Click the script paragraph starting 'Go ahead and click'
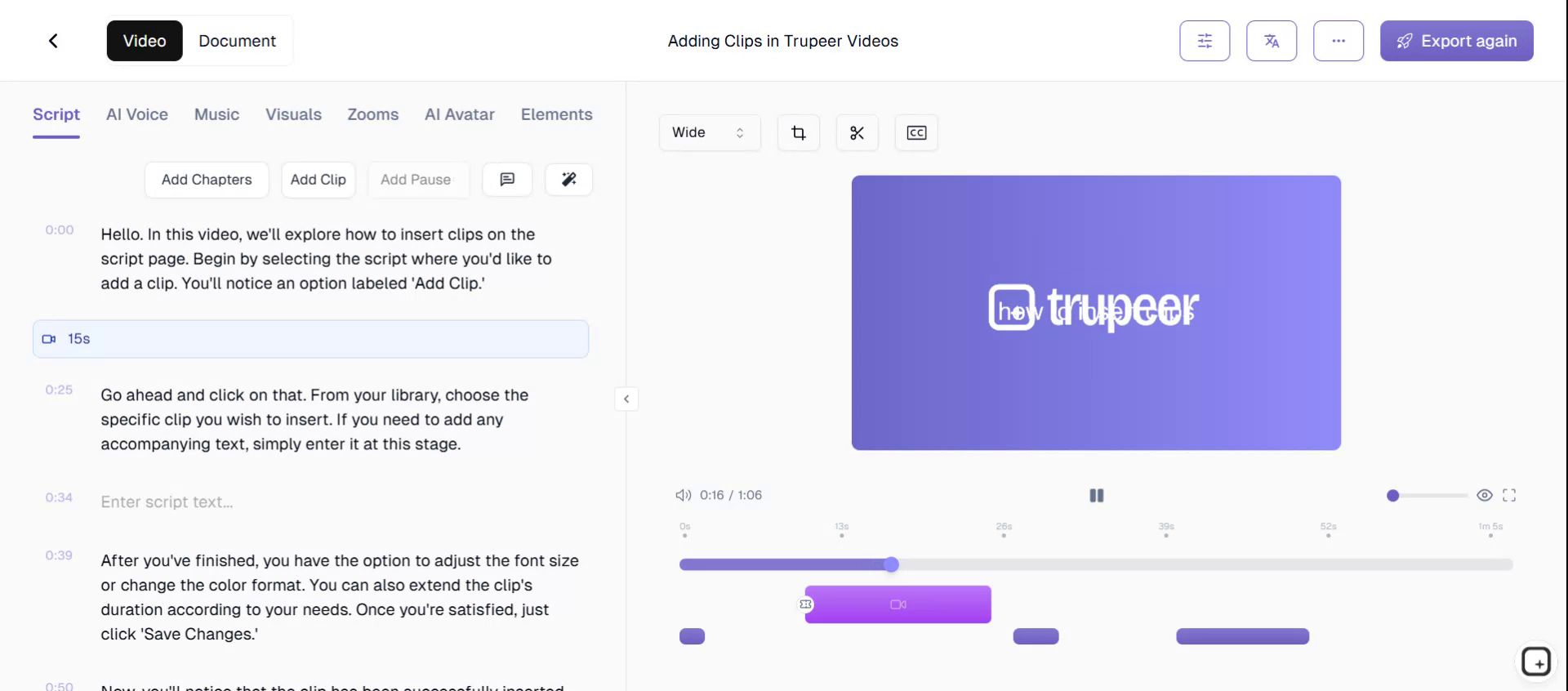 (x=314, y=420)
